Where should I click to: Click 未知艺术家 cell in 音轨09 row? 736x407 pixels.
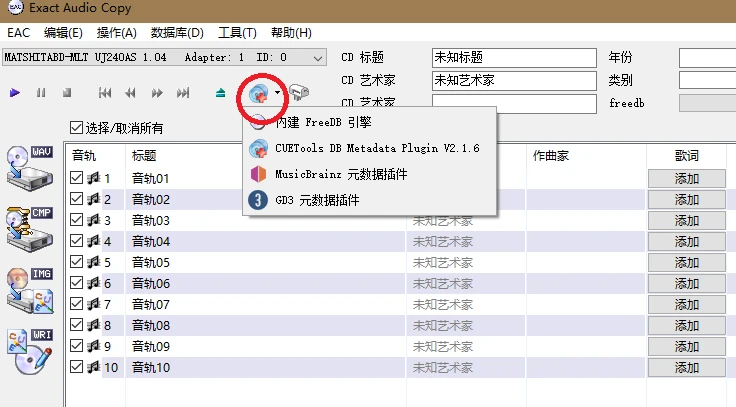pos(443,346)
